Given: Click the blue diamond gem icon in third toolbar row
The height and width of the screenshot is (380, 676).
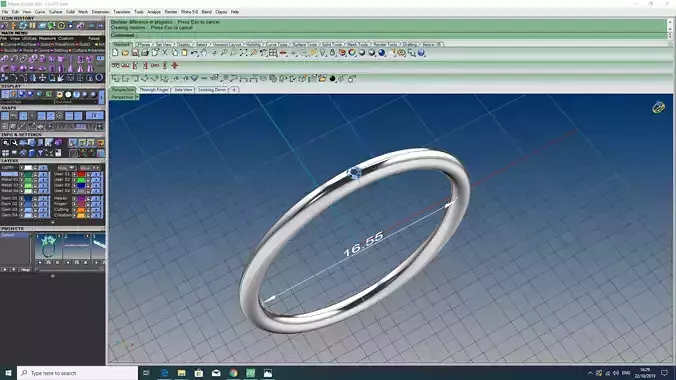Looking at the screenshot, I should point(194,79).
